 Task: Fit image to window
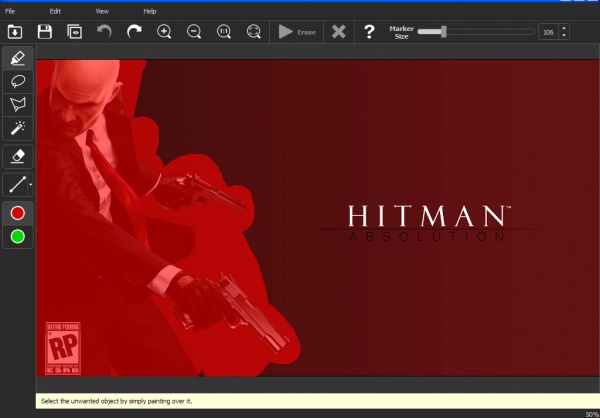click(254, 32)
